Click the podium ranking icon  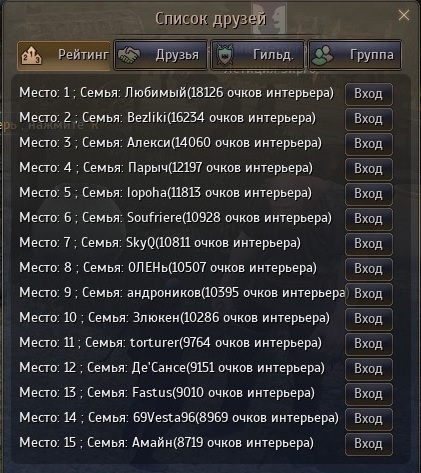click(x=32, y=55)
